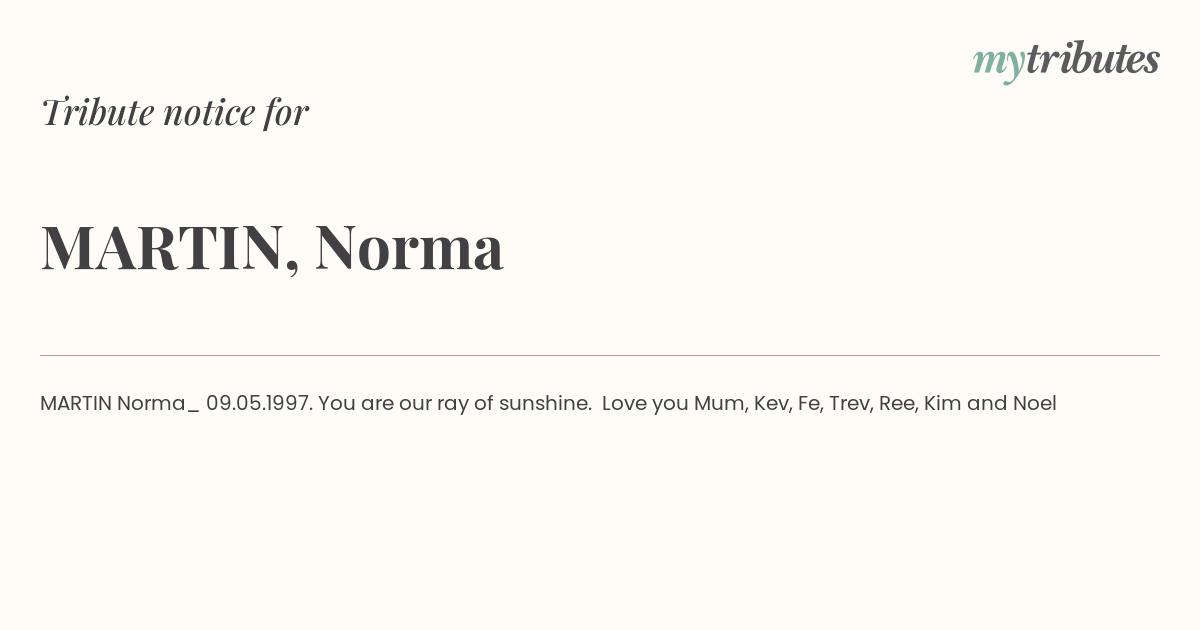The height and width of the screenshot is (630, 1200).
Task: Click the name 'Kev' in the message
Action: [x=770, y=403]
